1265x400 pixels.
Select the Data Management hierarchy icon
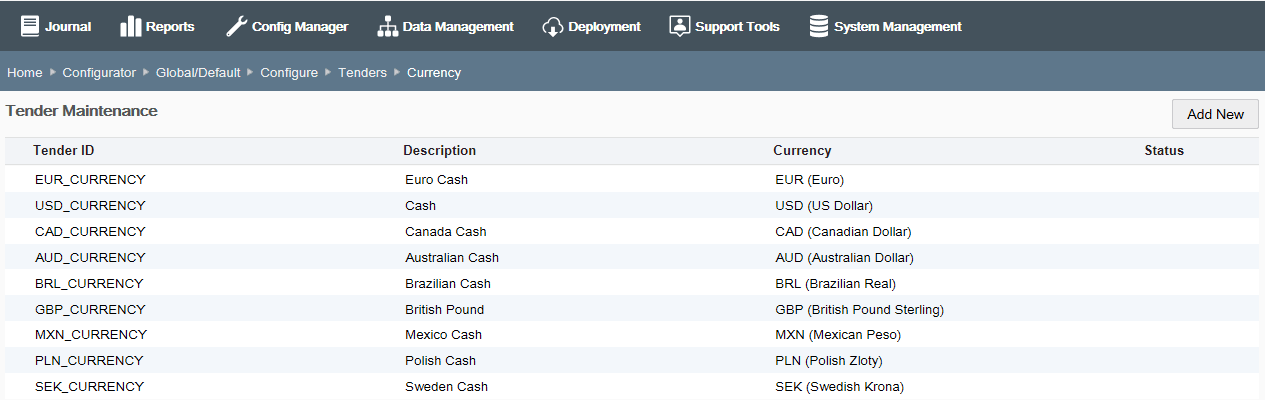point(387,26)
